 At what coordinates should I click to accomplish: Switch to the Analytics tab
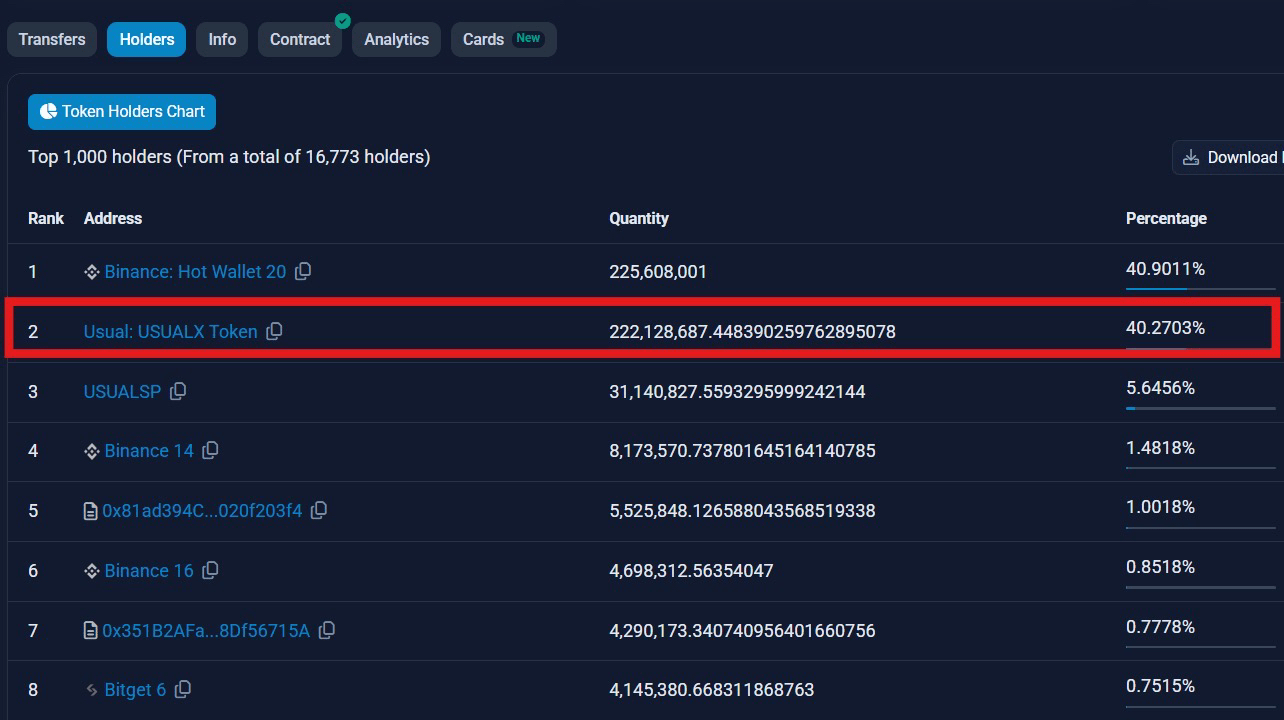pyautogui.click(x=396, y=40)
